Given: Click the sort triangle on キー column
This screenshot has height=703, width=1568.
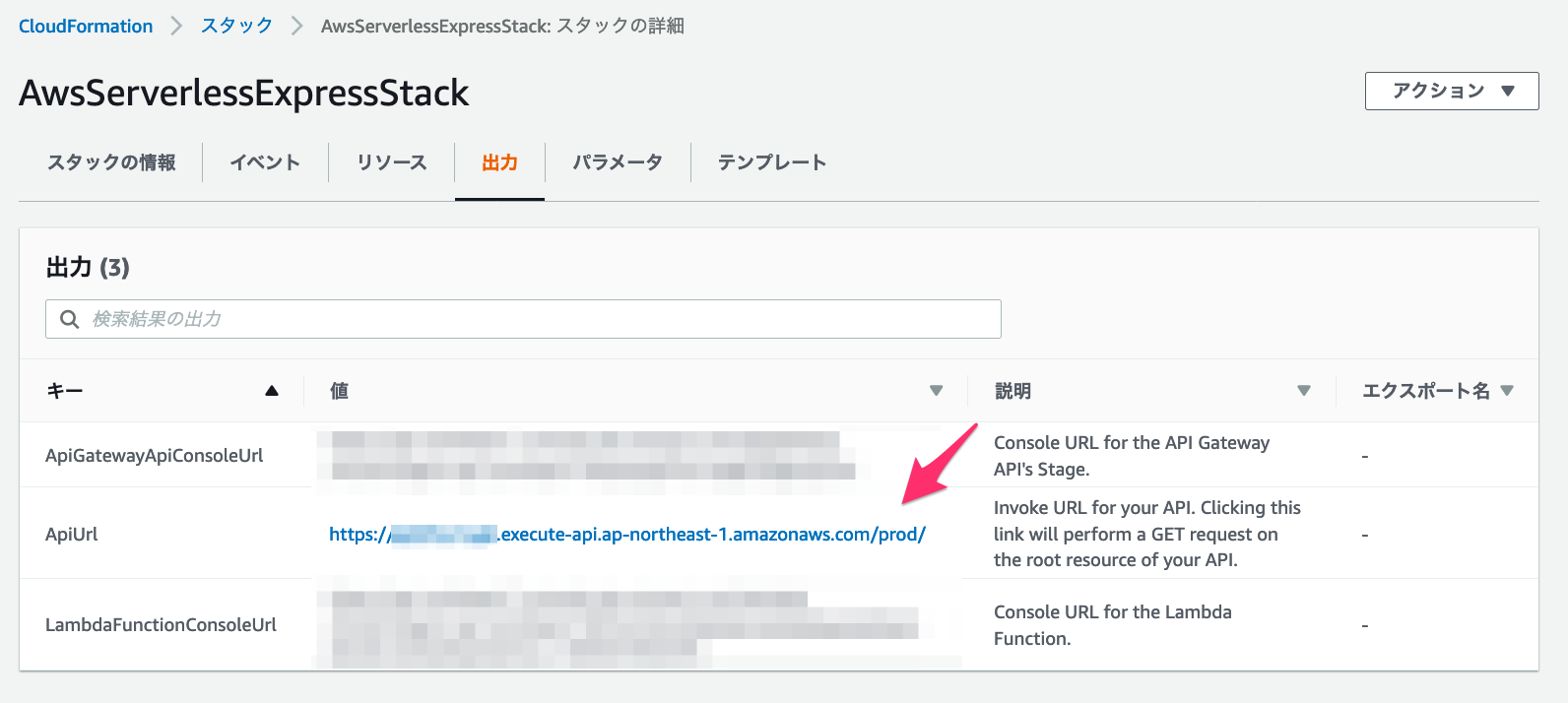Looking at the screenshot, I should (273, 391).
